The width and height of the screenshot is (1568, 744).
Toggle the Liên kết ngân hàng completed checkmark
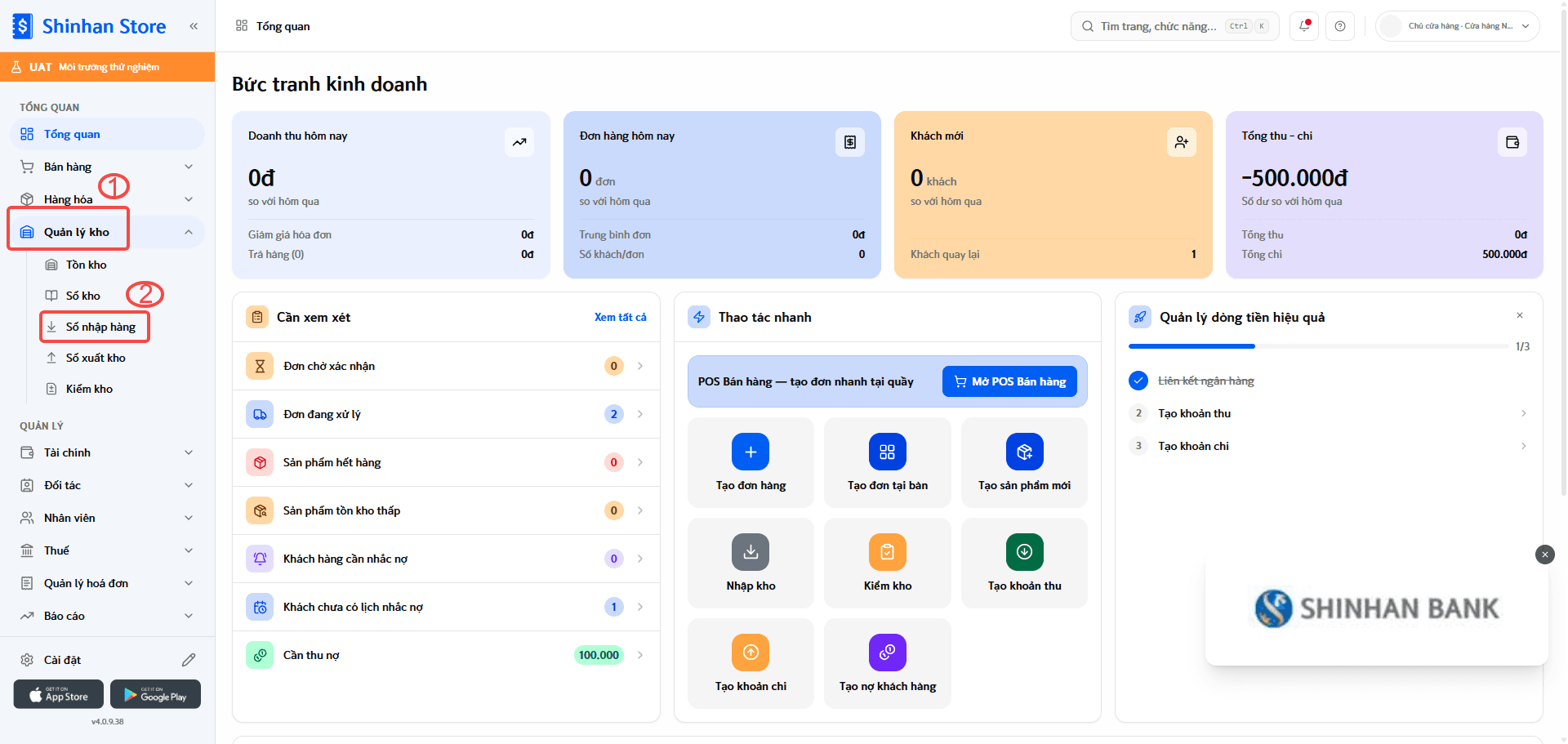coord(1138,381)
